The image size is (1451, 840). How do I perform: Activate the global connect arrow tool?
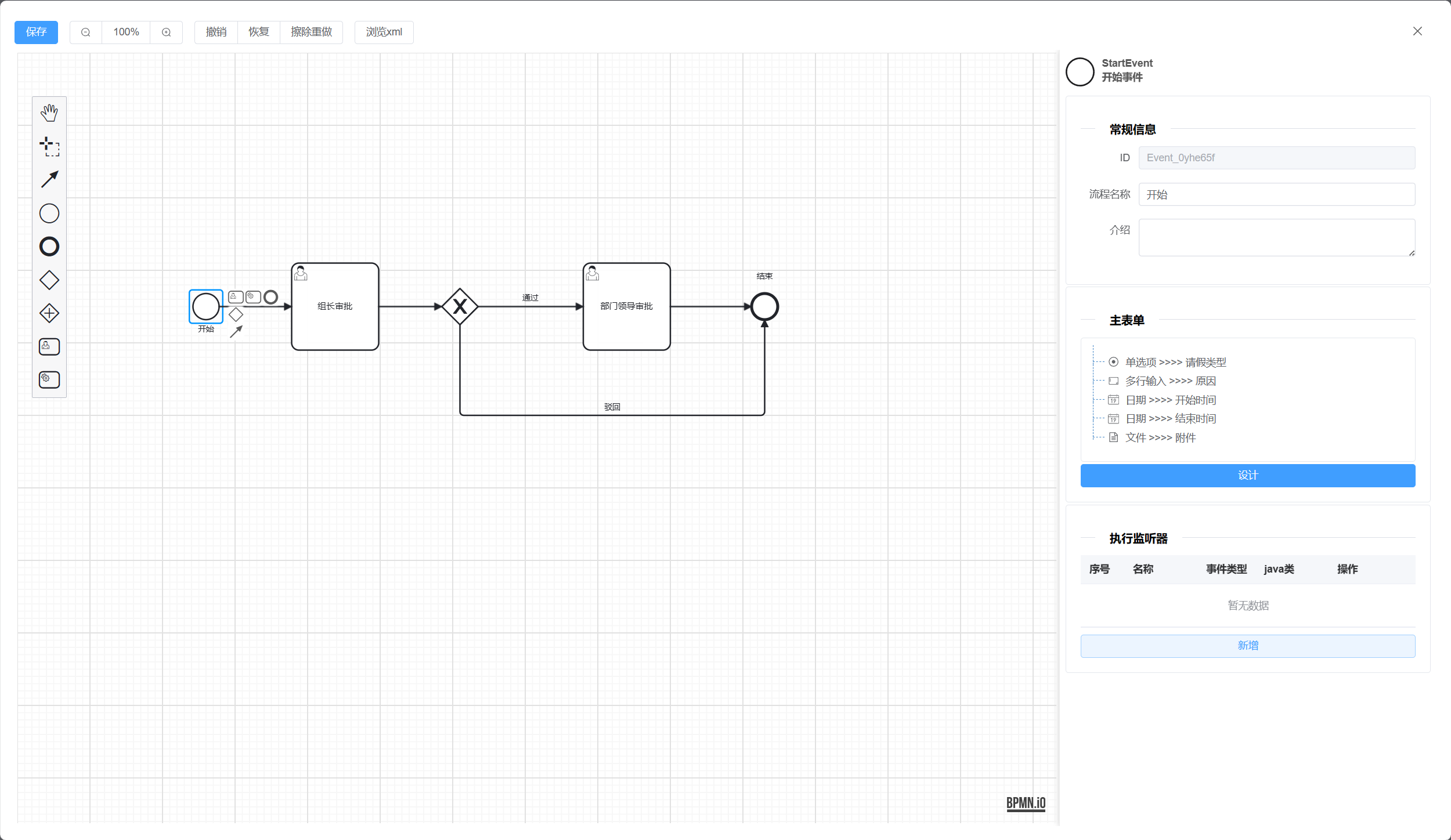coord(49,179)
